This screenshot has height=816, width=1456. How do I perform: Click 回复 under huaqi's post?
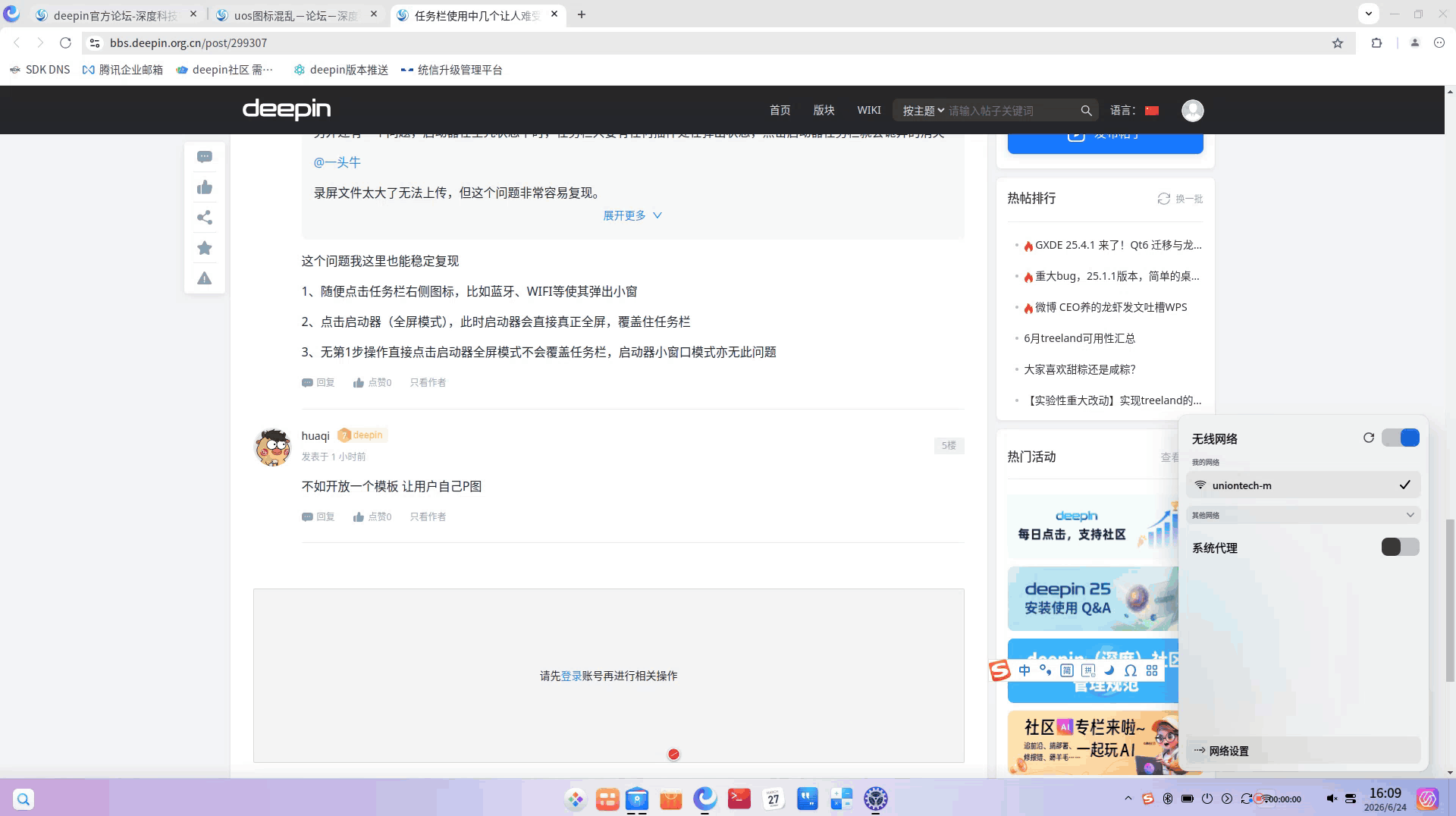[318, 516]
